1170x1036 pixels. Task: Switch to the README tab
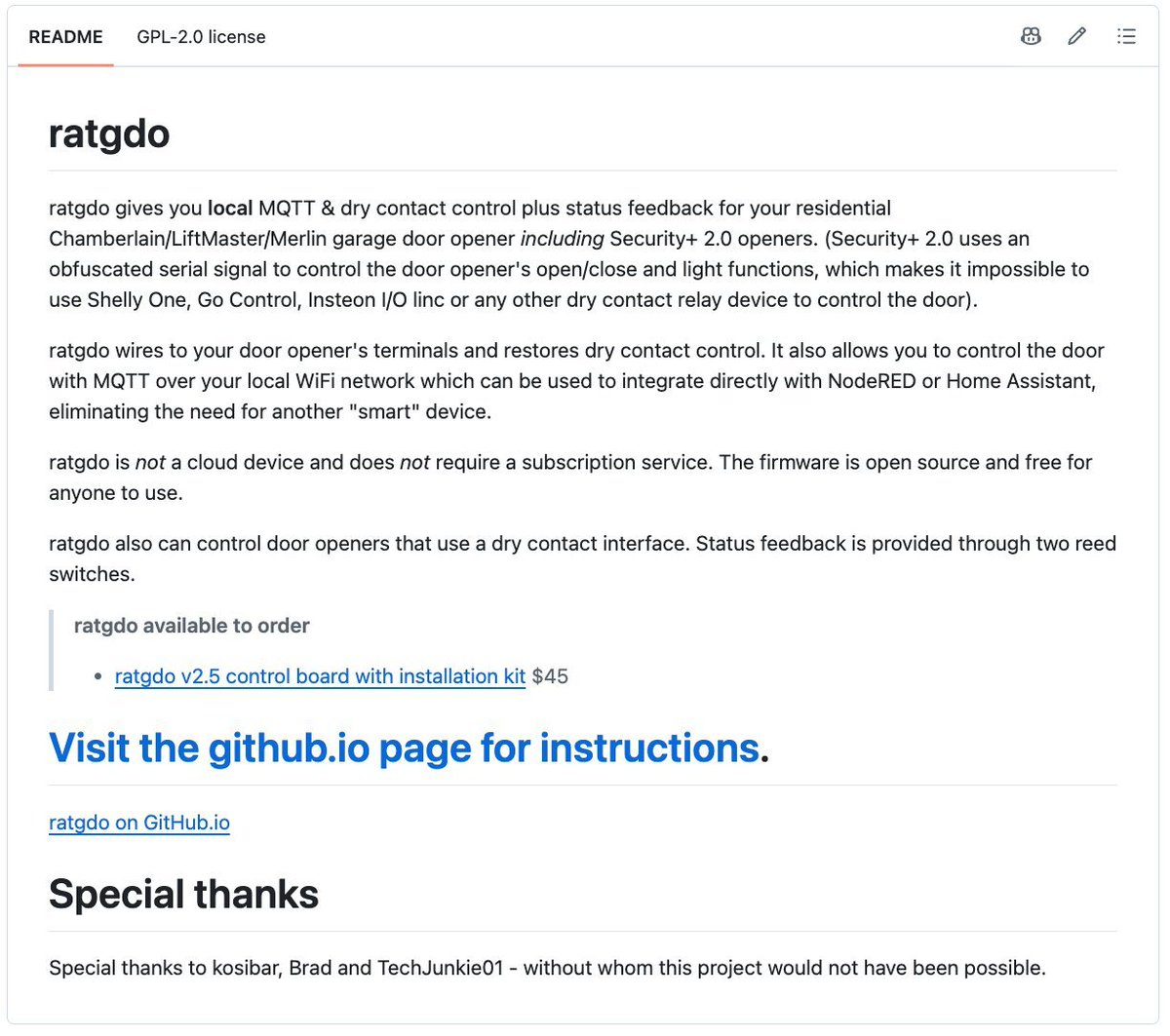[65, 37]
